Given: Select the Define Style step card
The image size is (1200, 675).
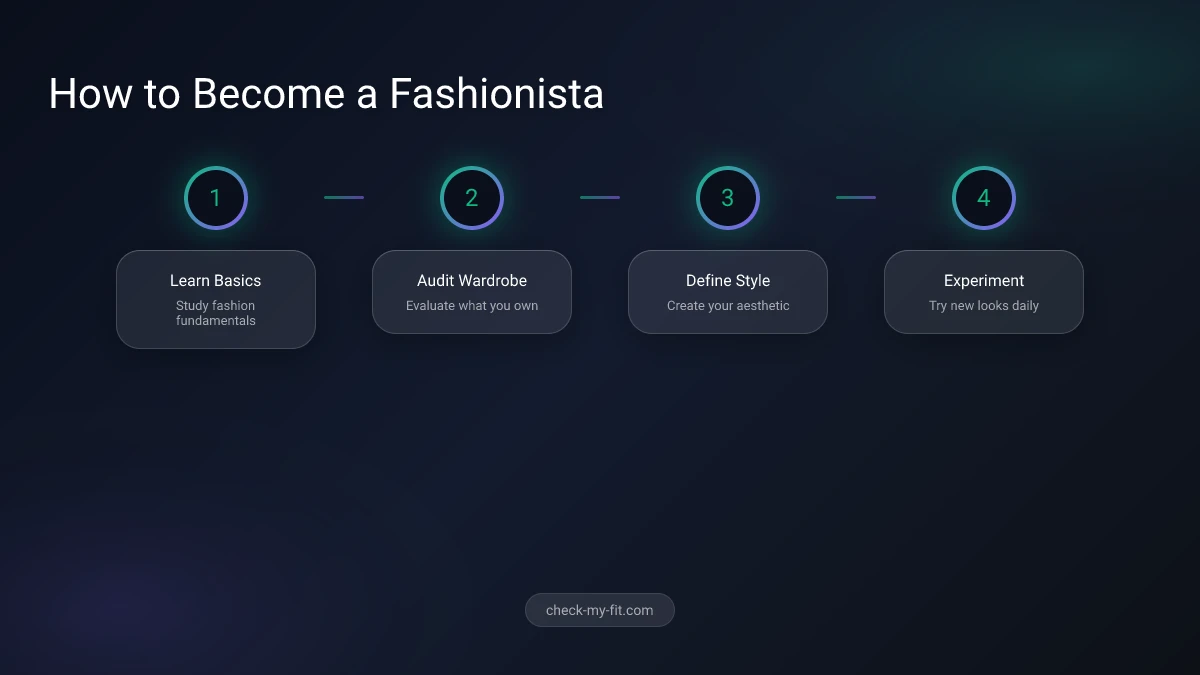Looking at the screenshot, I should coord(728,292).
